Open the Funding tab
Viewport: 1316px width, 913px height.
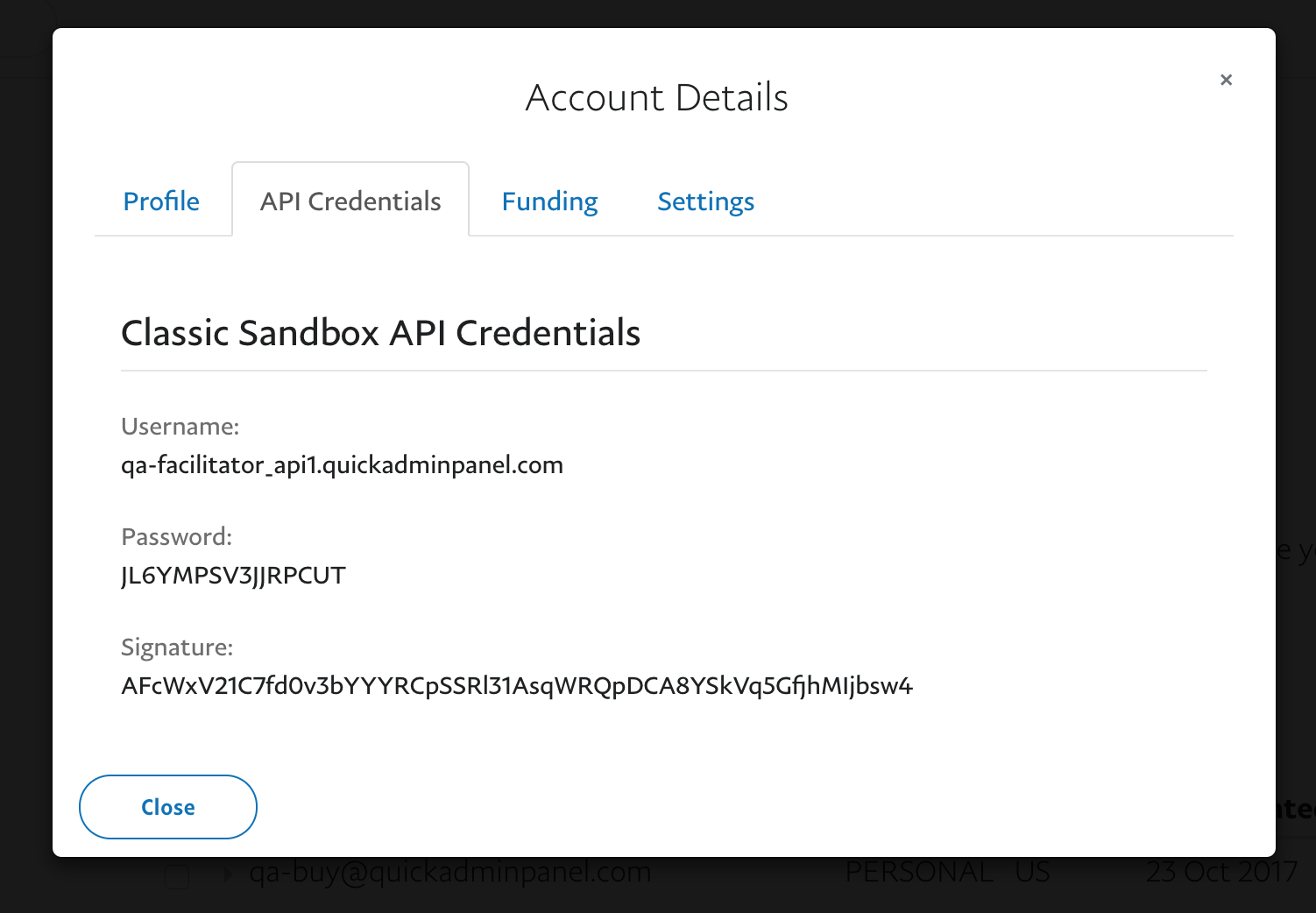[549, 201]
